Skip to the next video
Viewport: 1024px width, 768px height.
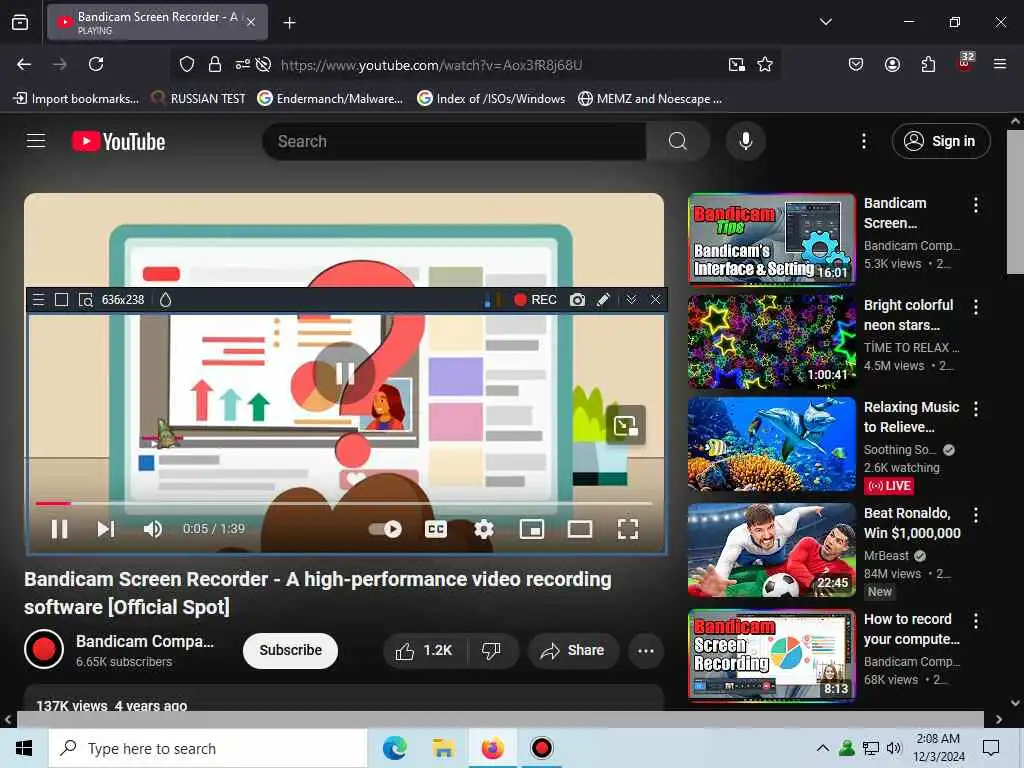[106, 529]
